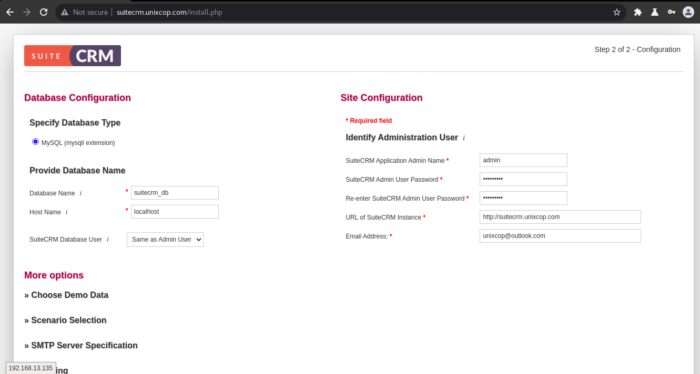Click SuiteCRM Application Admin Name field

pos(523,160)
